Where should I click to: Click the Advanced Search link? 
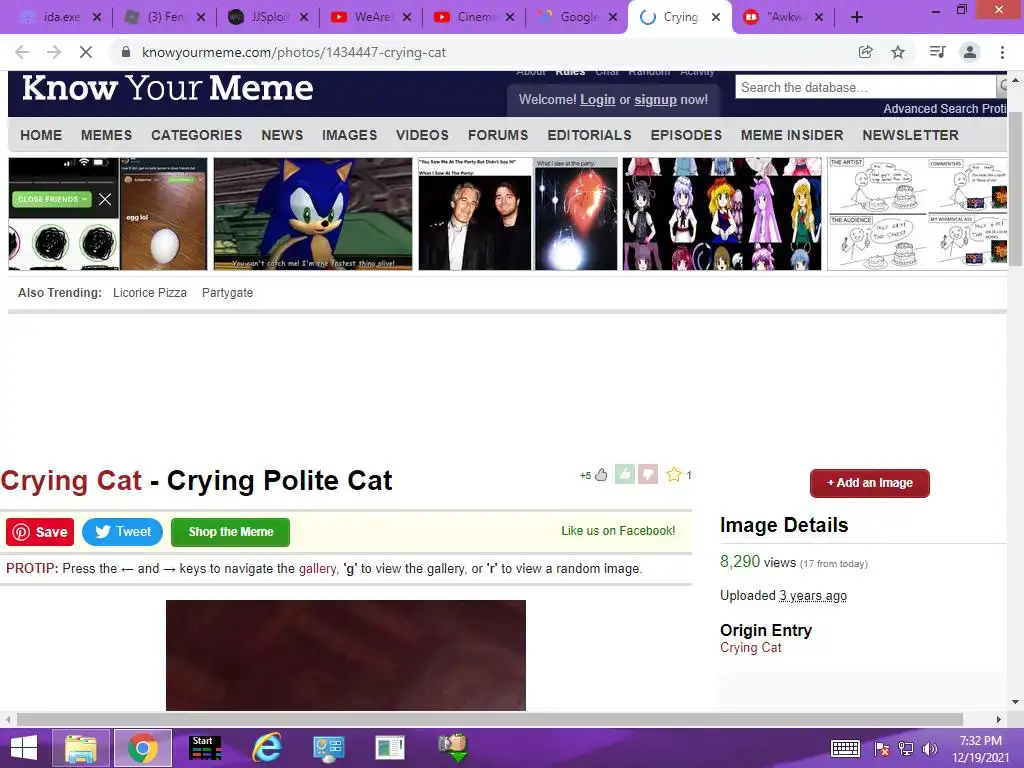931,109
